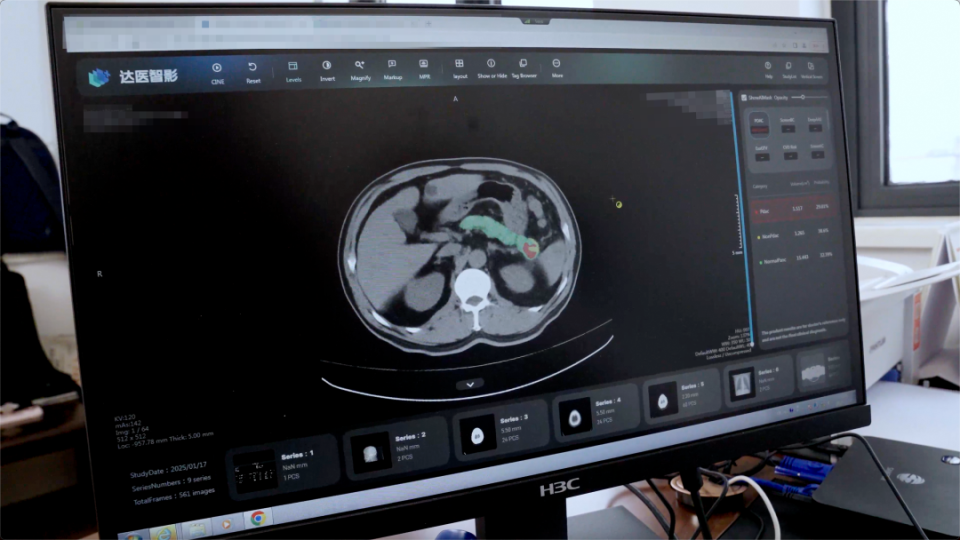Click the Show or Hide tool
Viewport: 960px width, 540px height.
[x=492, y=69]
